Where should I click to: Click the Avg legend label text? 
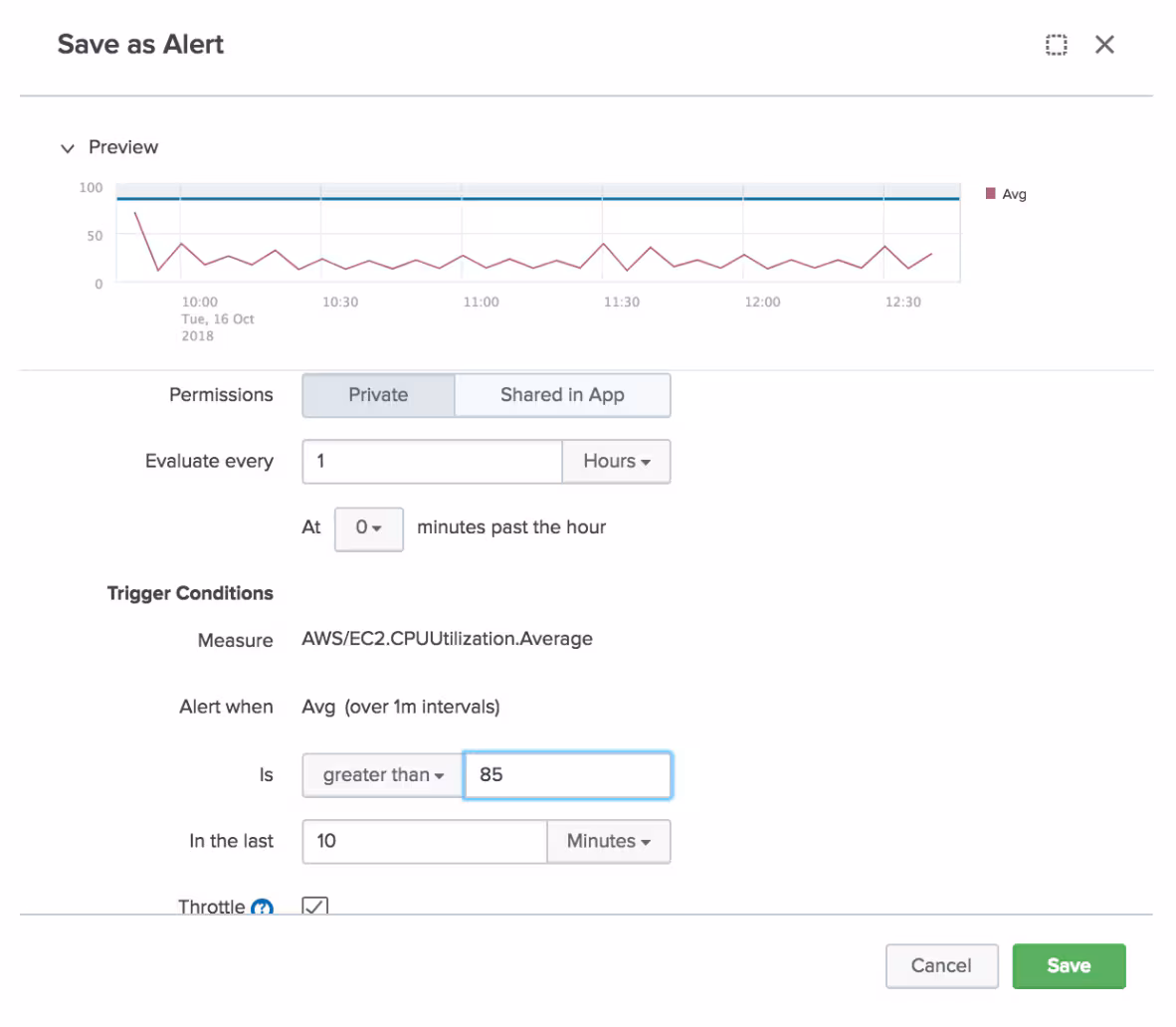click(1014, 194)
